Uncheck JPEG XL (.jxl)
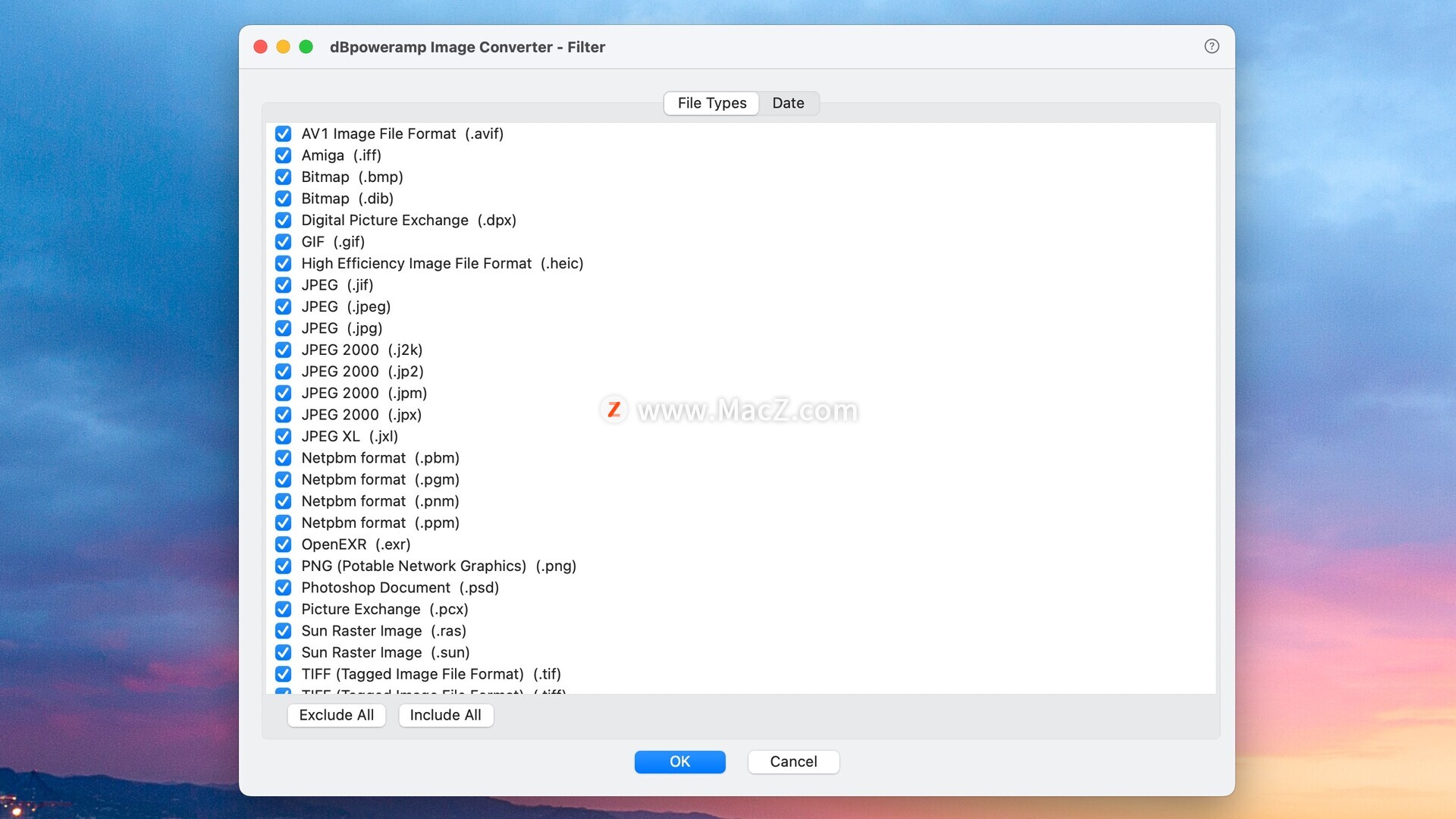This screenshot has height=819, width=1456. (x=283, y=436)
